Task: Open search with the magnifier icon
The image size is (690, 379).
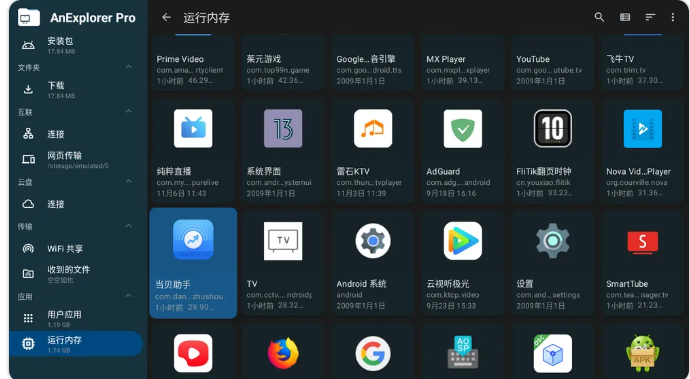Action: [x=599, y=17]
